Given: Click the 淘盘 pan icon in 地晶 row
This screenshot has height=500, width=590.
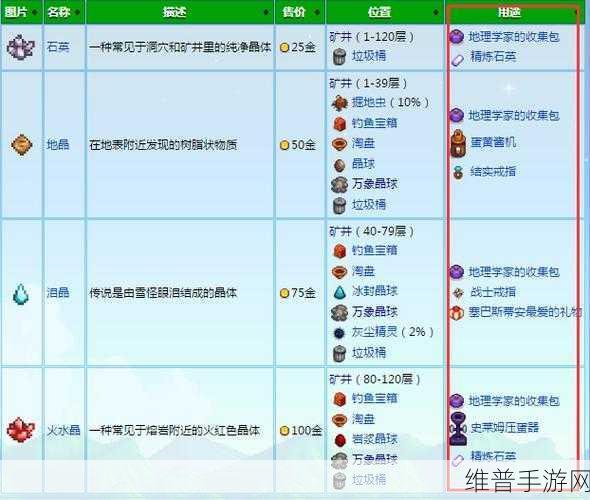Looking at the screenshot, I should point(339,144).
